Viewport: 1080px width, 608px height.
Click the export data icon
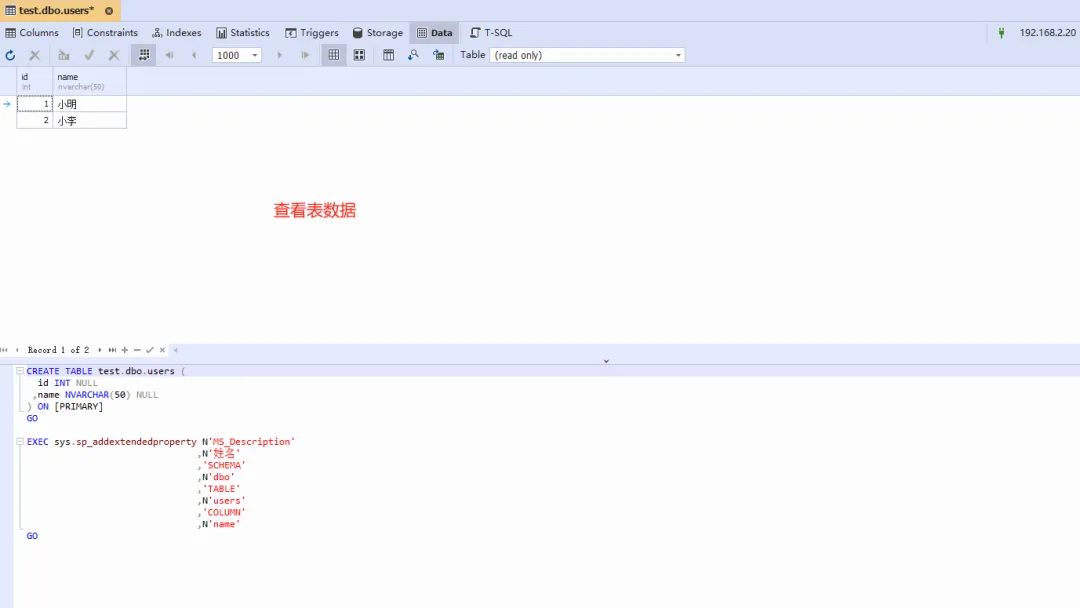tap(438, 55)
